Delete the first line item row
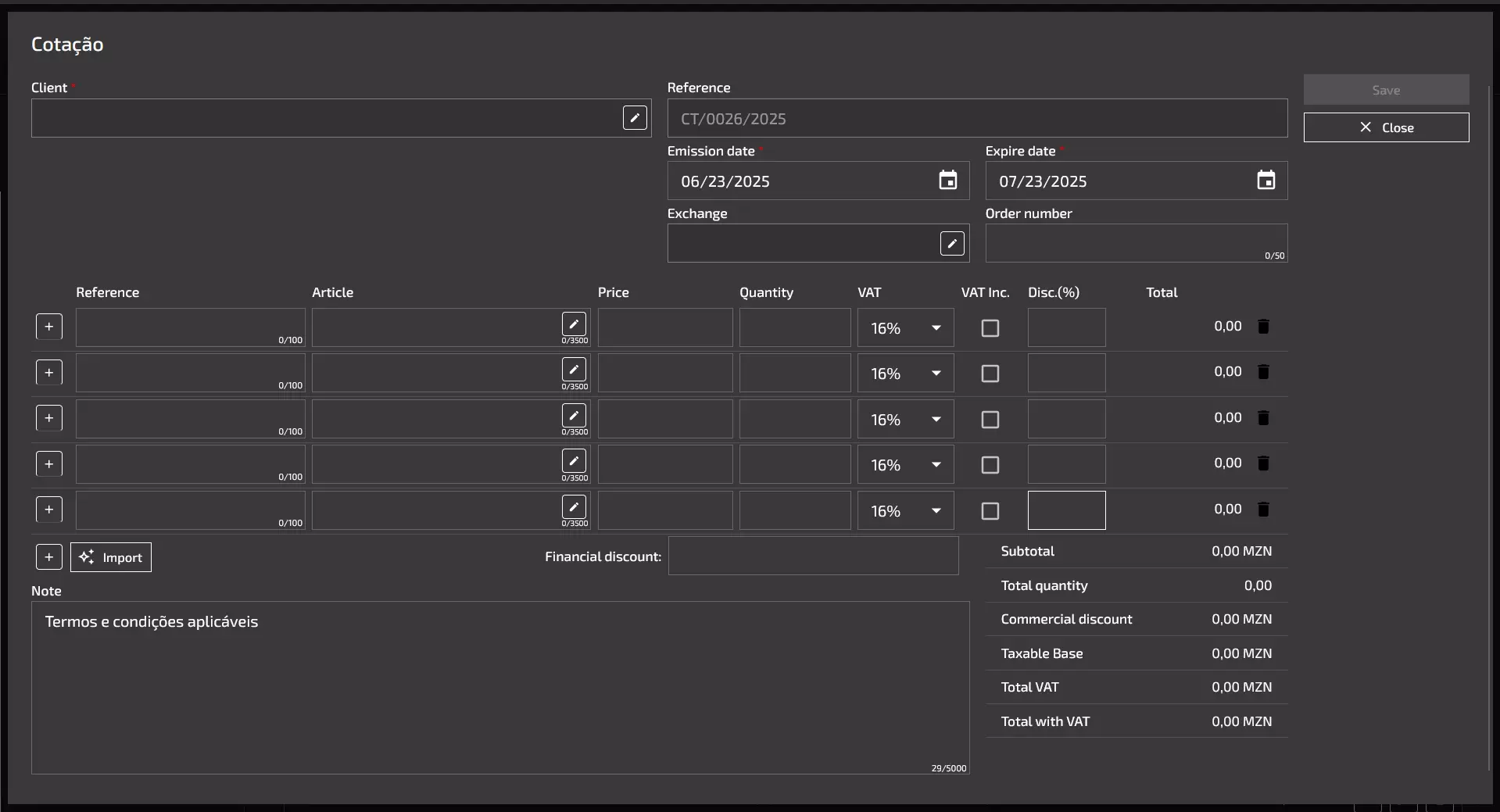Viewport: 1500px width, 812px height. tap(1263, 327)
